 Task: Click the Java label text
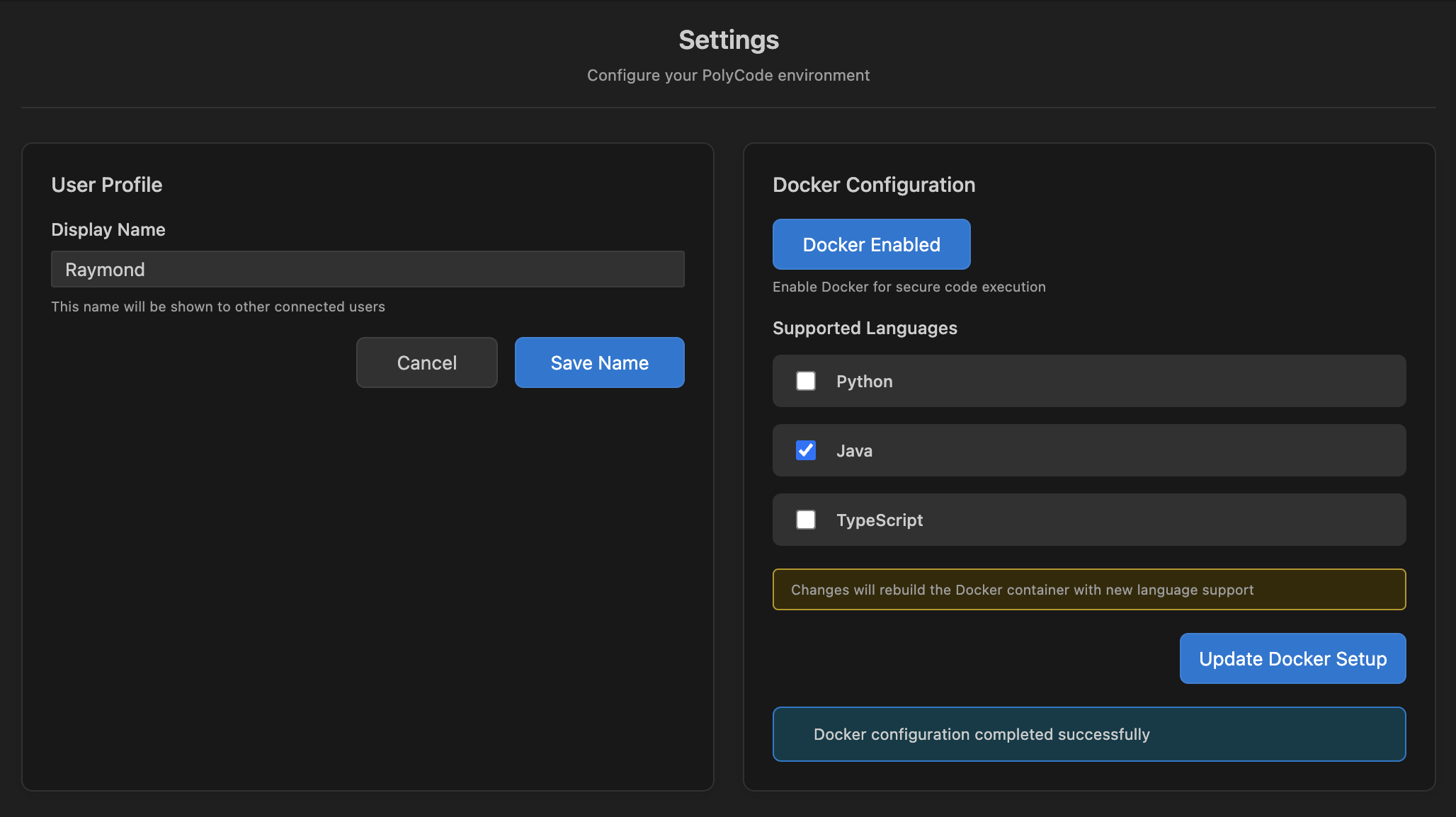click(854, 451)
